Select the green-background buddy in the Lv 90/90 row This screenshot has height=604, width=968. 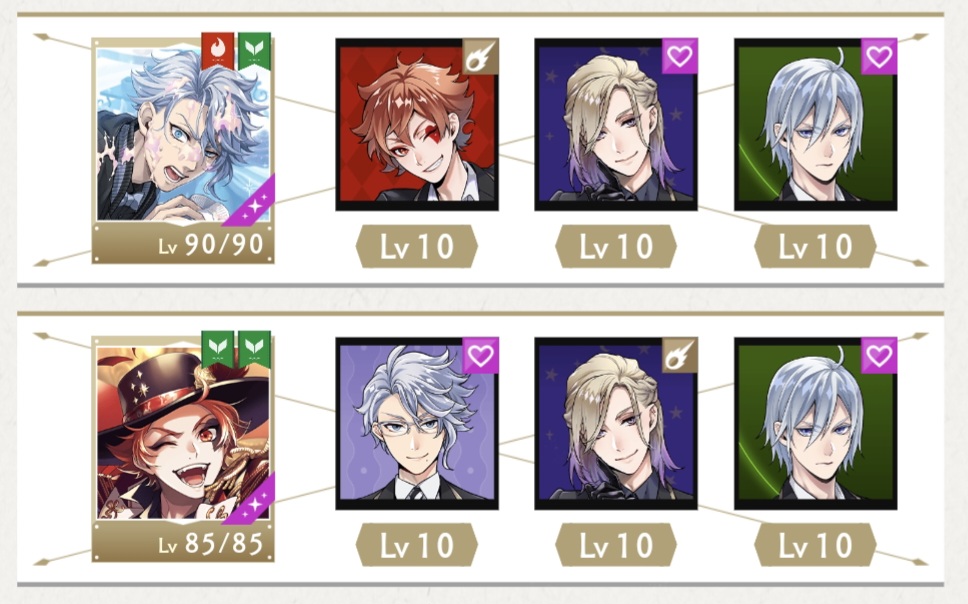816,124
